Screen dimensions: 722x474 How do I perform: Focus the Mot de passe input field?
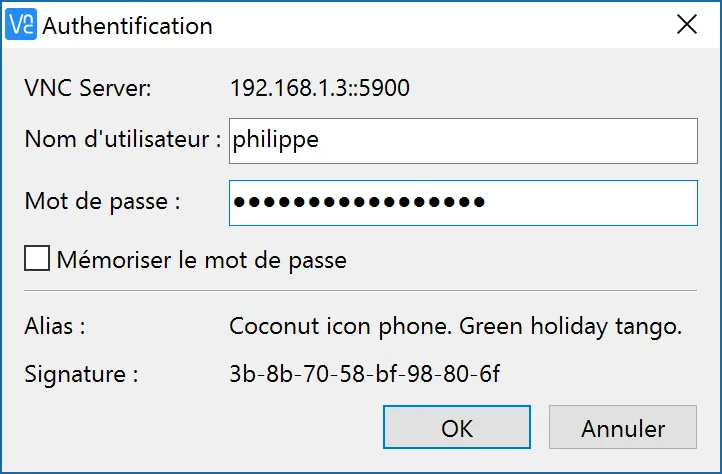[x=463, y=203]
